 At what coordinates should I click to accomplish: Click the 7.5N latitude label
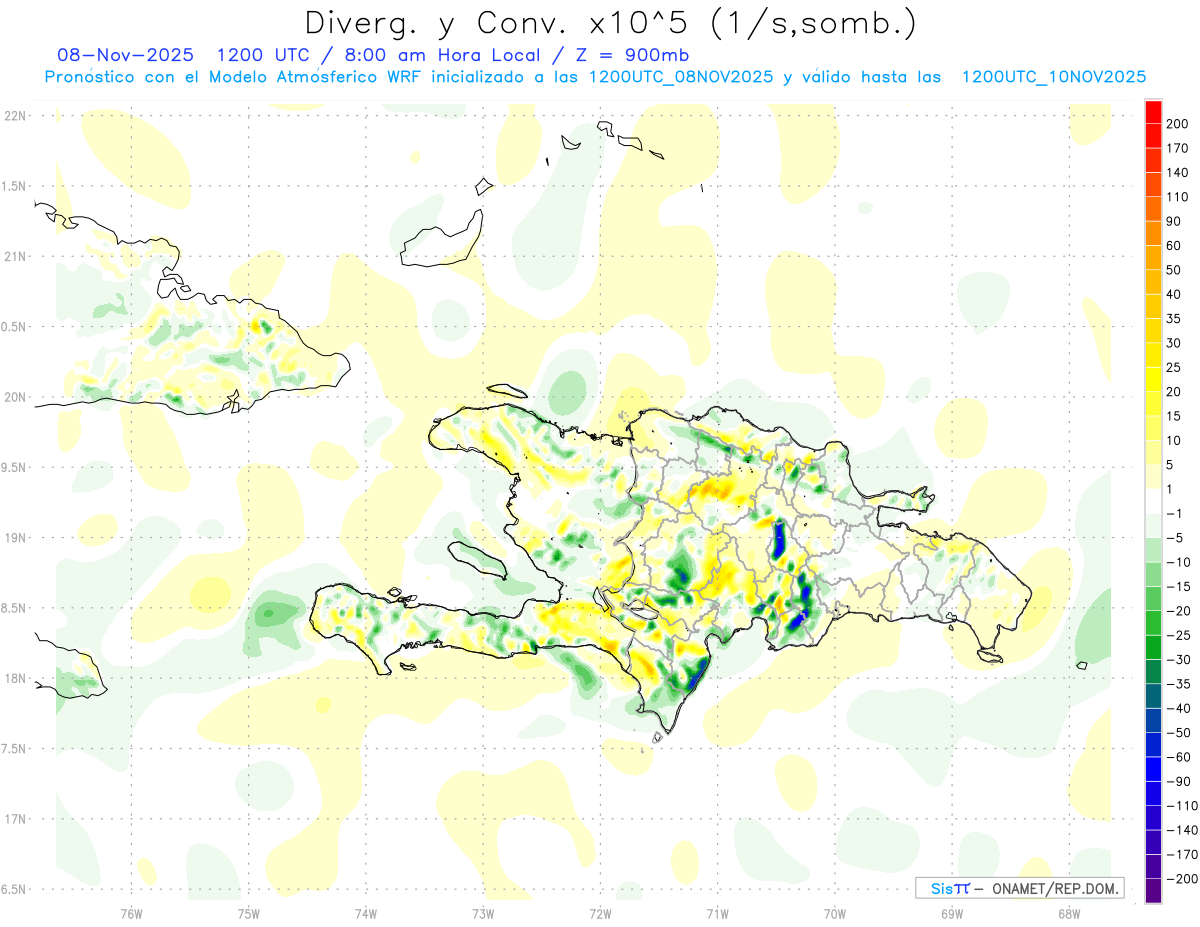14,748
